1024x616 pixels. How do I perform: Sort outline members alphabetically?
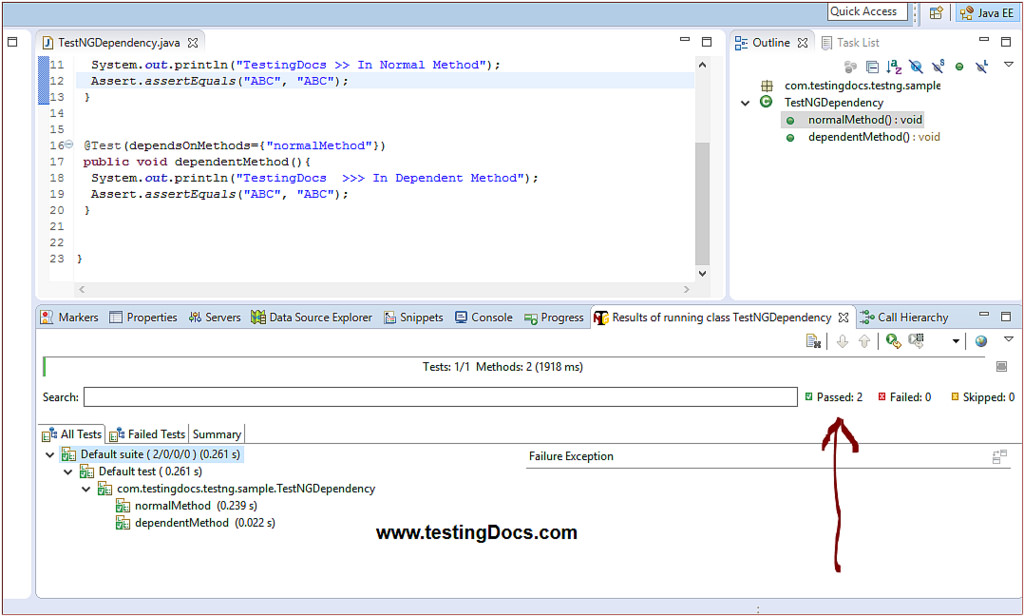pos(893,66)
